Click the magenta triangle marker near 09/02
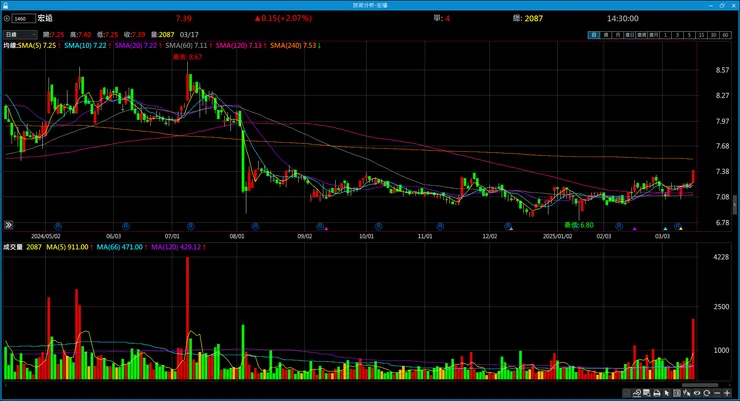 [326, 229]
